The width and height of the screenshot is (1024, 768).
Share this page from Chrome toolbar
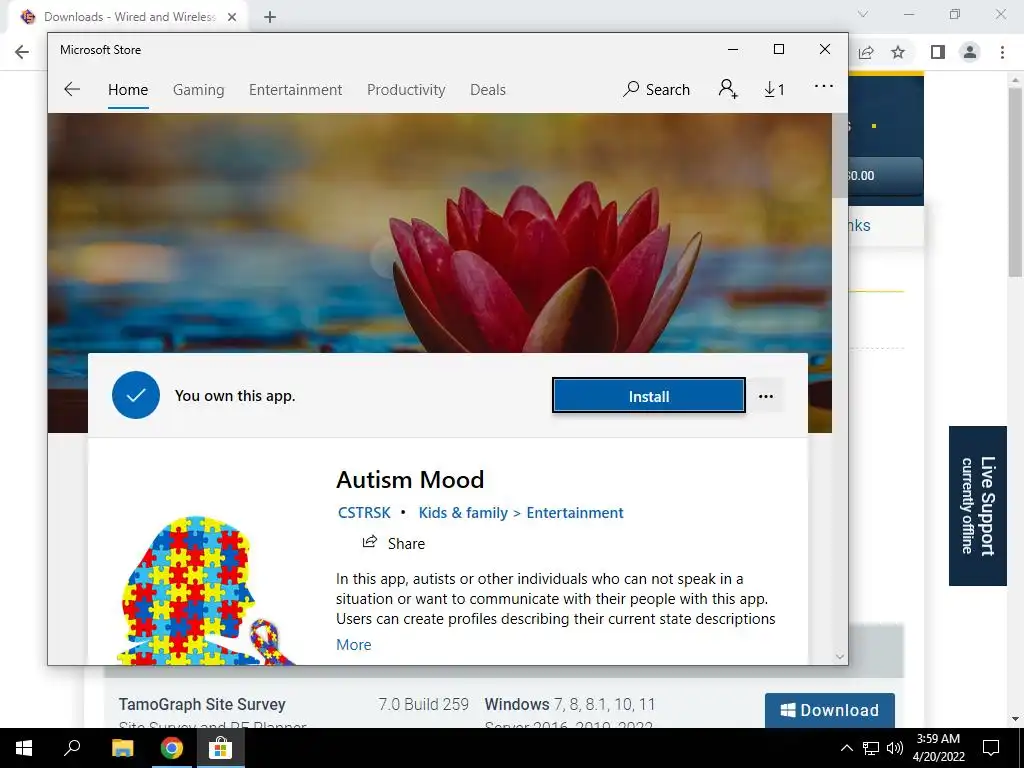click(x=866, y=52)
